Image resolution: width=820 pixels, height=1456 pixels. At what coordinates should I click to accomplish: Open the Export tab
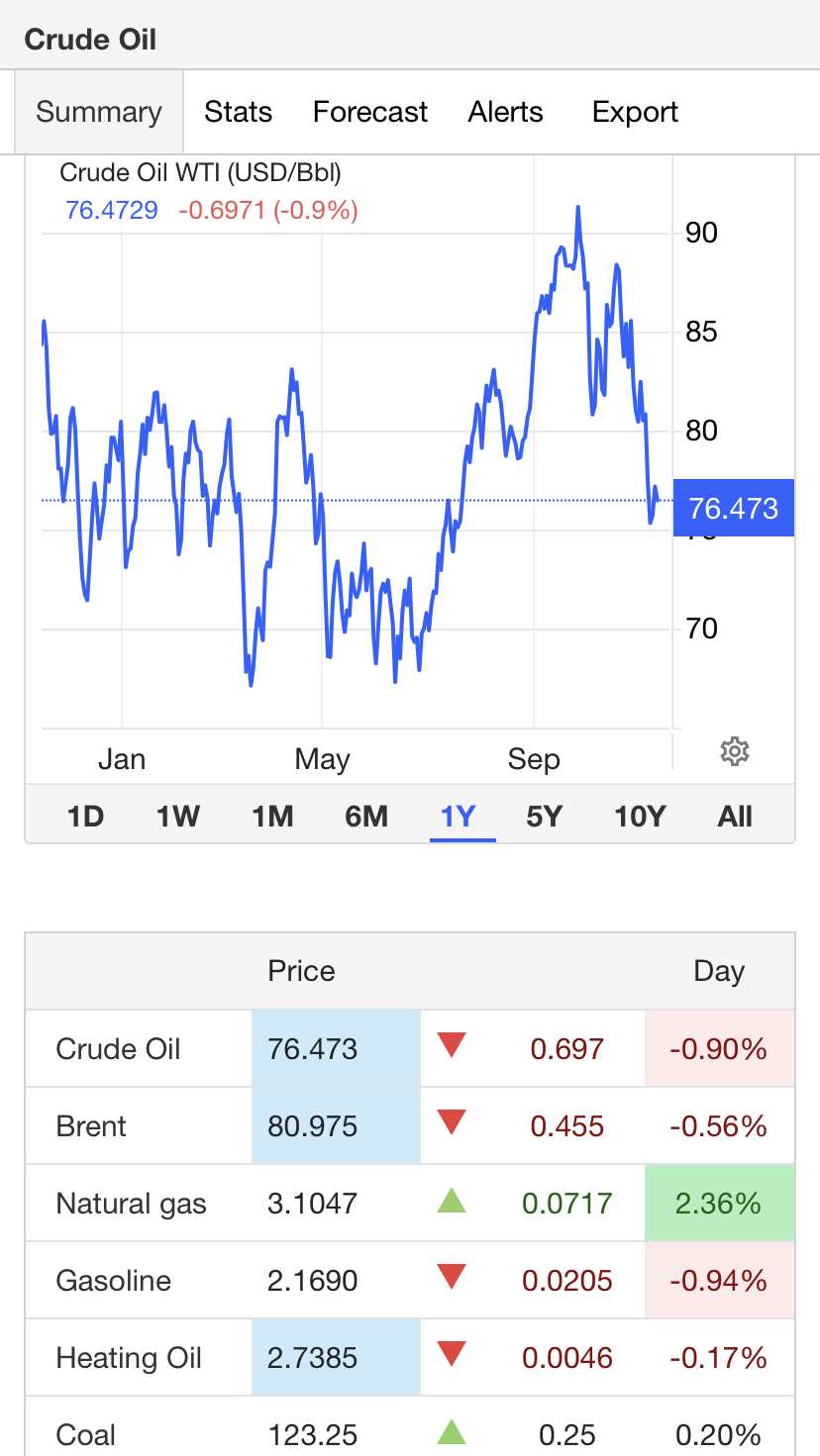pos(635,112)
